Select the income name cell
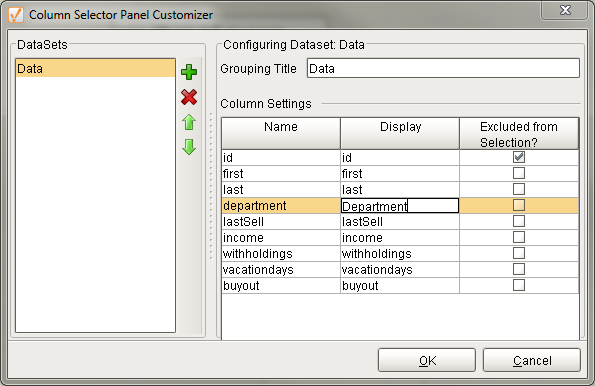This screenshot has height=386, width=595. pos(281,237)
